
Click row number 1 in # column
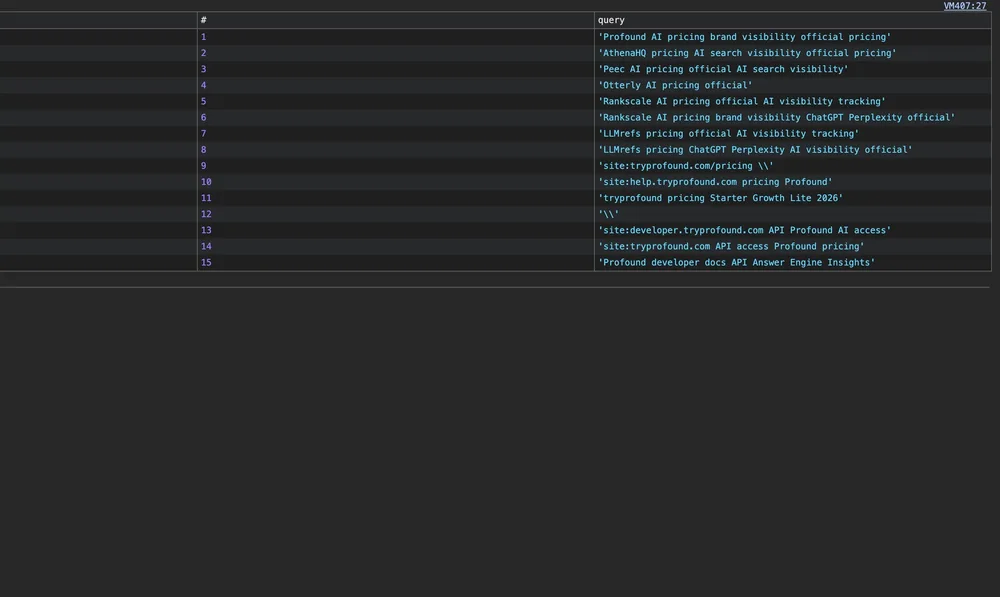pyautogui.click(x=203, y=37)
